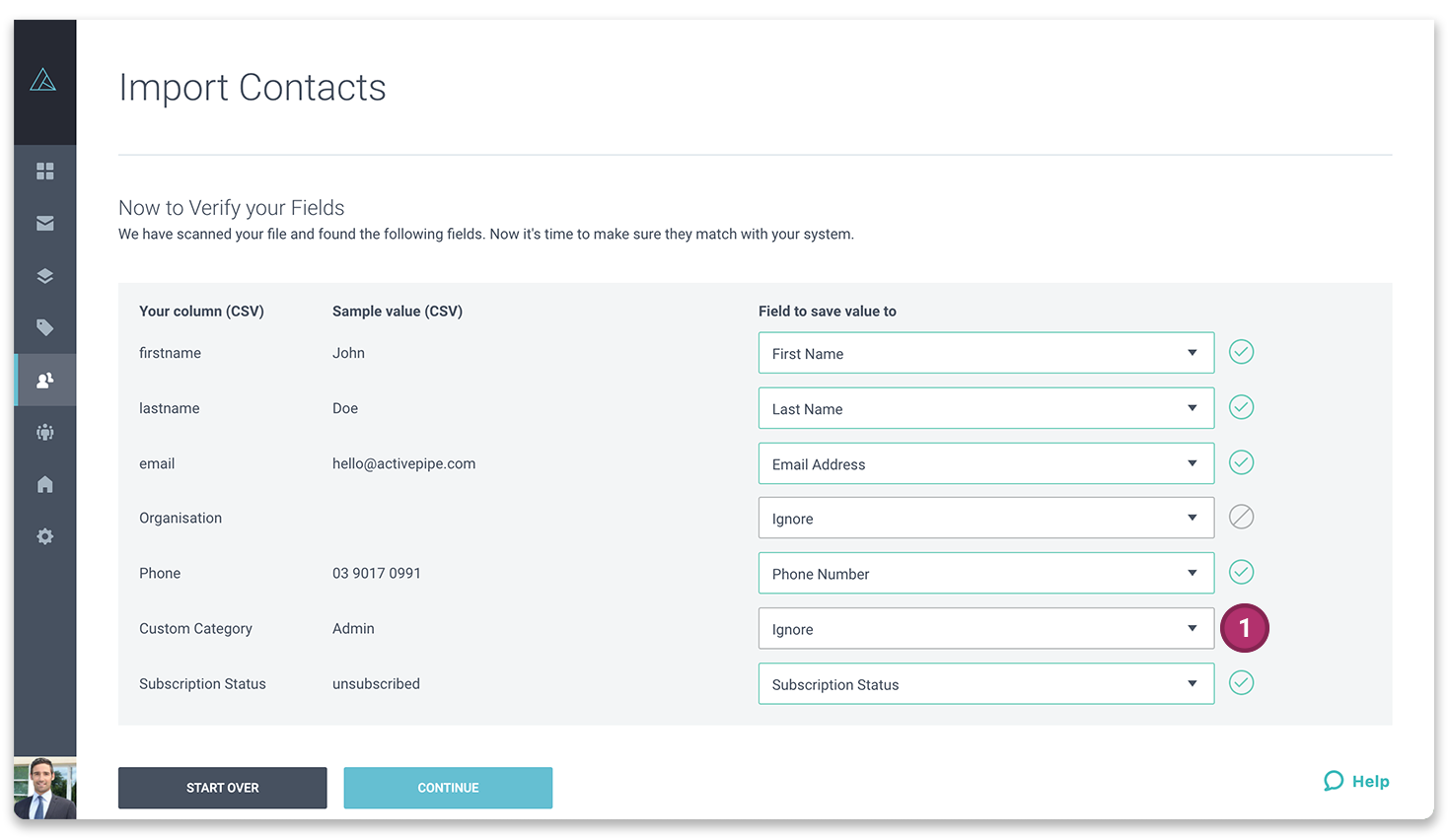Open the Custom Category row Ignore dropdown
Image resolution: width=1449 pixels, height=840 pixels.
point(986,628)
